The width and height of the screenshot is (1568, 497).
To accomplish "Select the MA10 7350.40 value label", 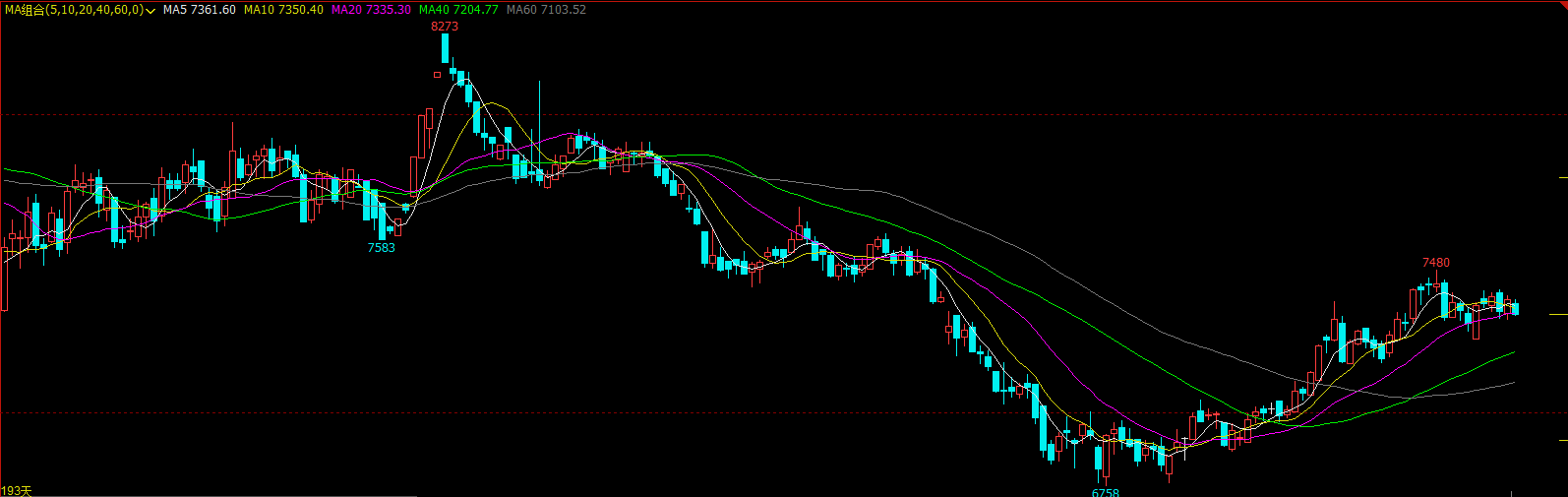I will [283, 10].
